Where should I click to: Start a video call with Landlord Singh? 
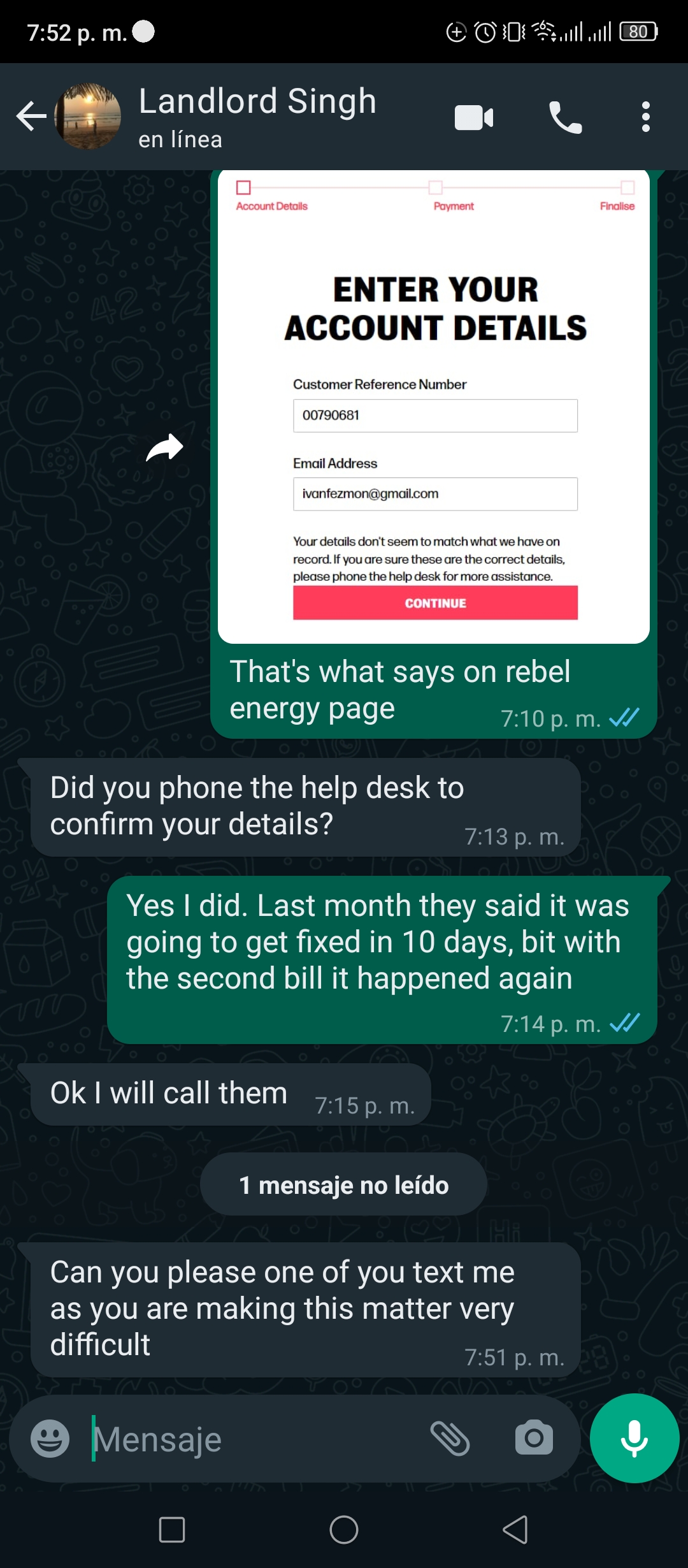tap(474, 117)
